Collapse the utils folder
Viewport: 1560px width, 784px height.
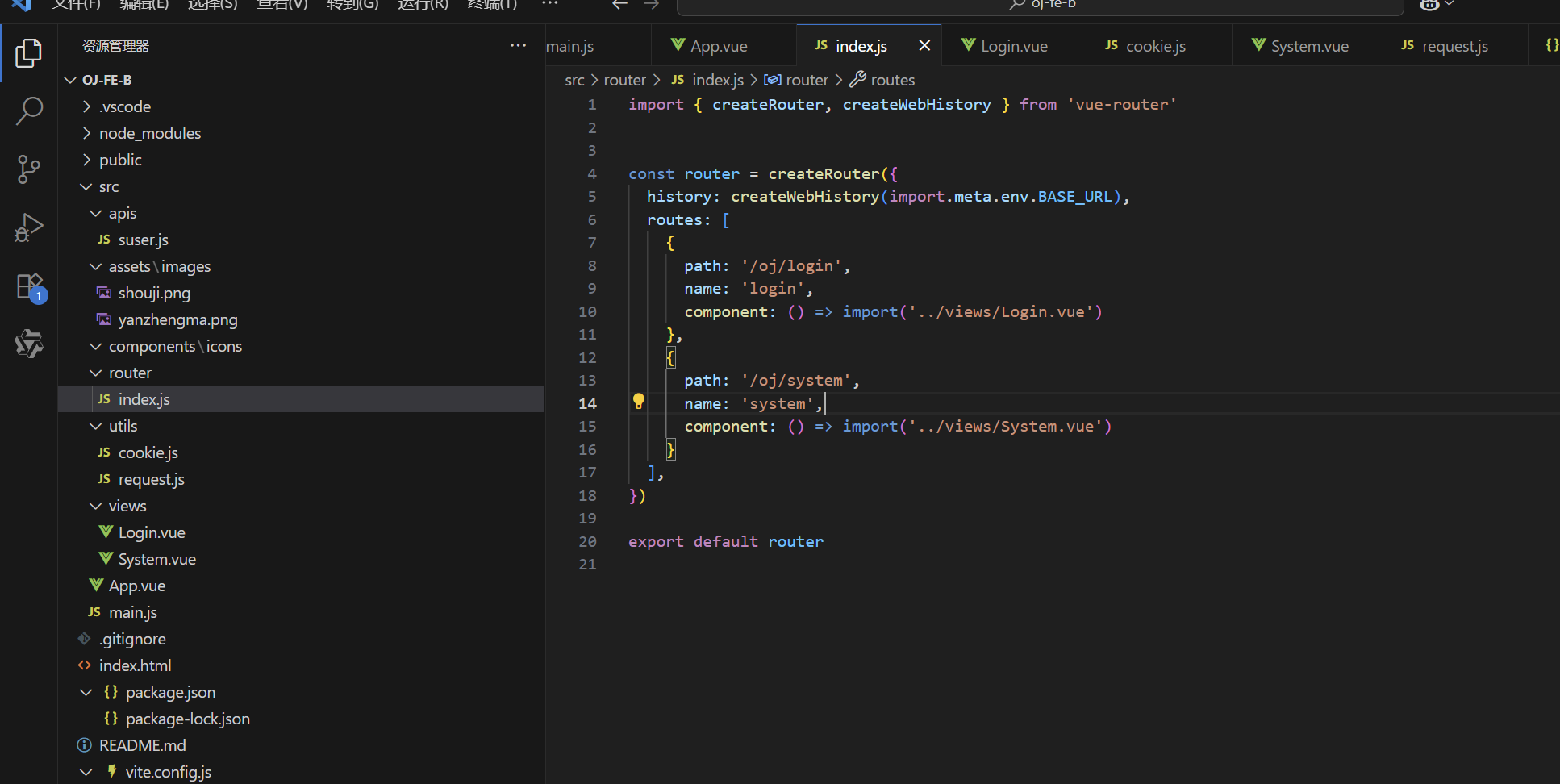tap(96, 426)
